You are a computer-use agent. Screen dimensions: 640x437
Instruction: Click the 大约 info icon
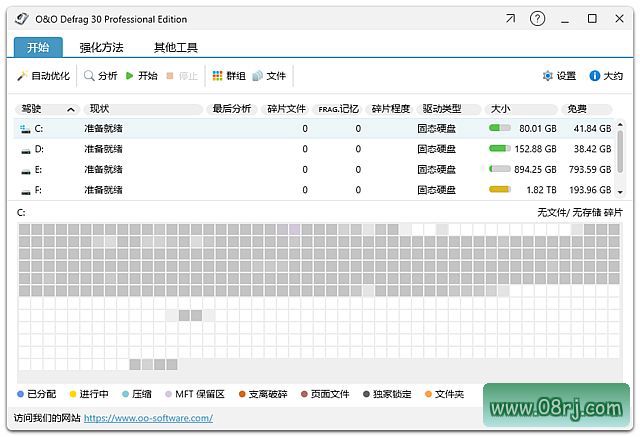595,75
